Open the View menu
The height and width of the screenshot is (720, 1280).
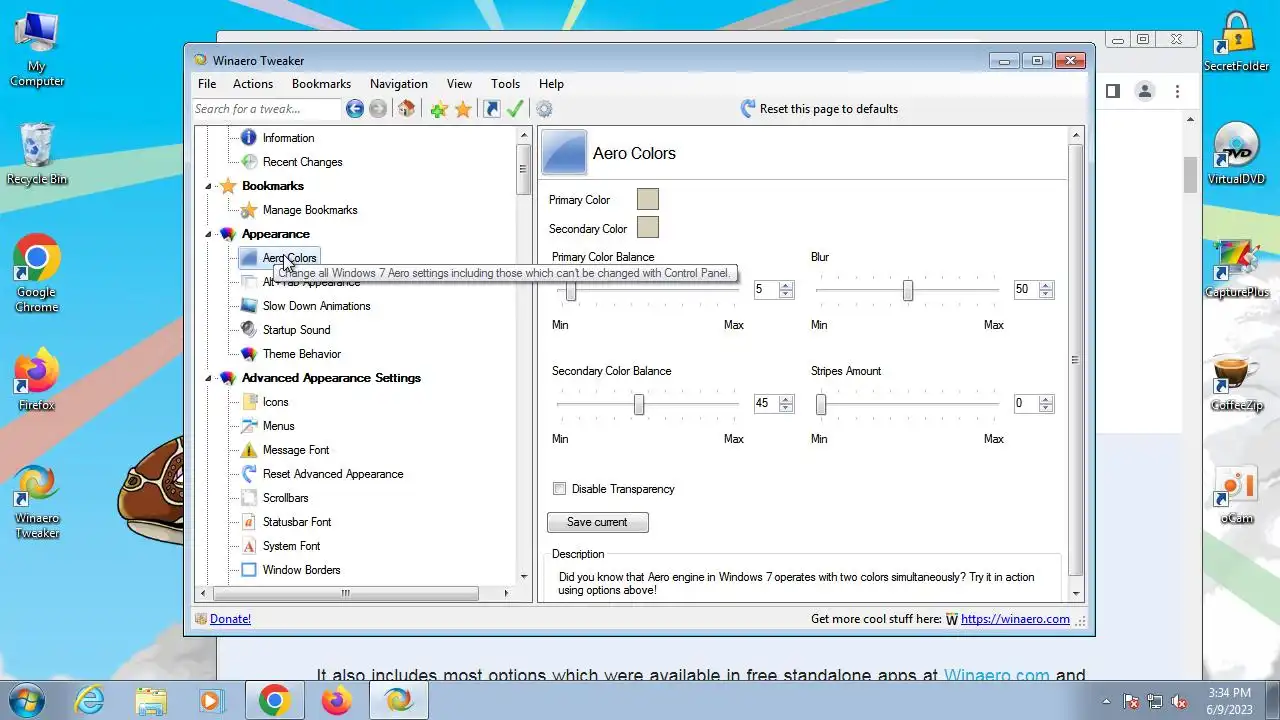459,84
